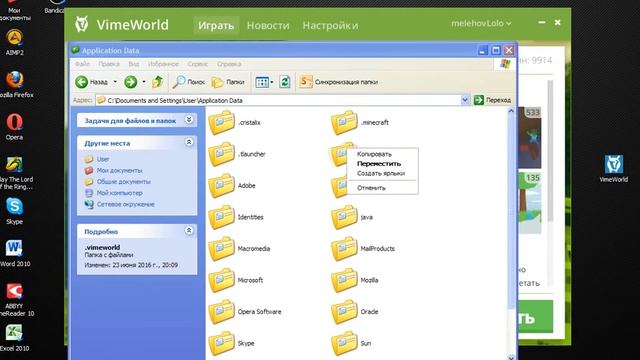This screenshot has width=640, height=360.
Task: Open melehovLolo account dropdown in VimeWorld
Action: (x=481, y=23)
